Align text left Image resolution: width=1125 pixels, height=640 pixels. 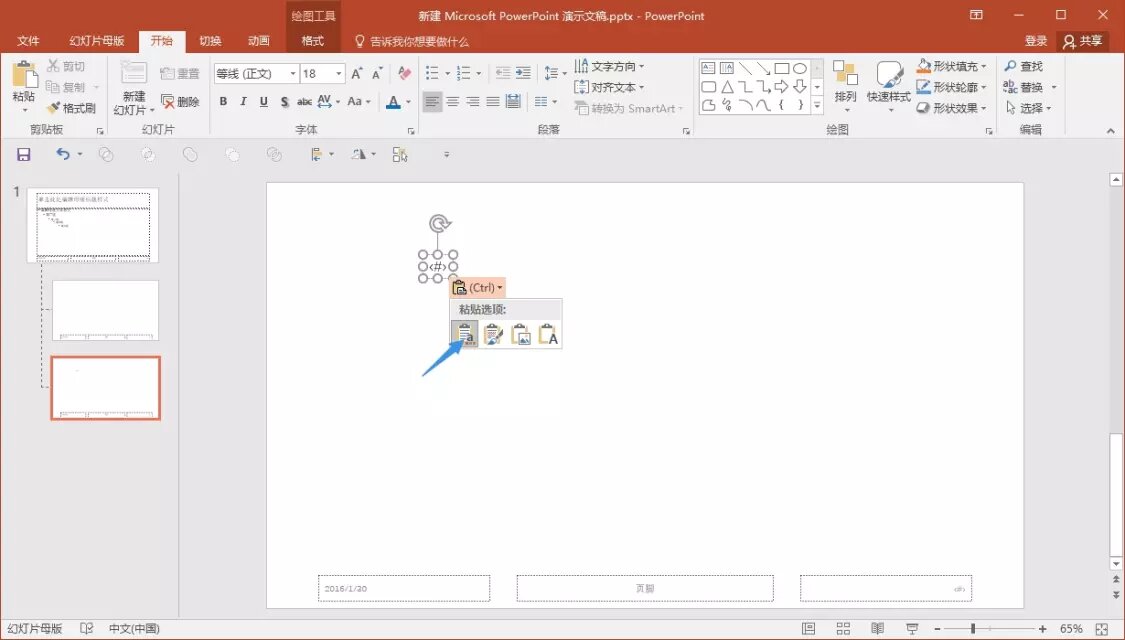[432, 102]
